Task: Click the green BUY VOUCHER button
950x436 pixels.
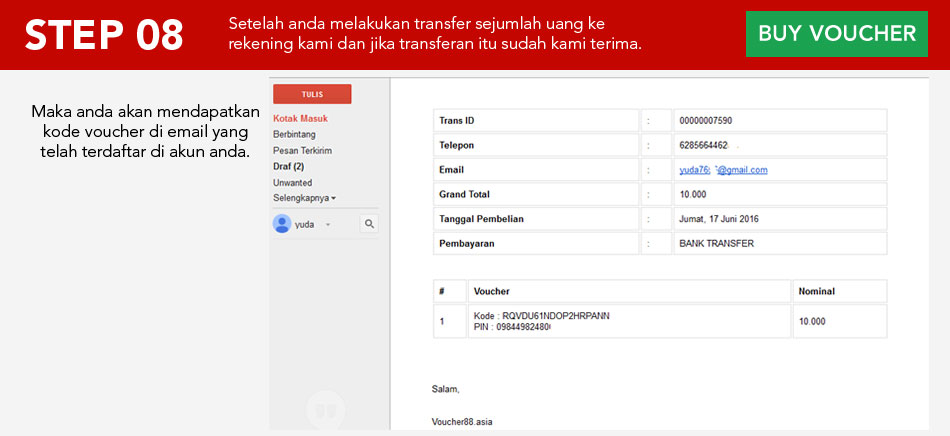Action: click(x=836, y=33)
